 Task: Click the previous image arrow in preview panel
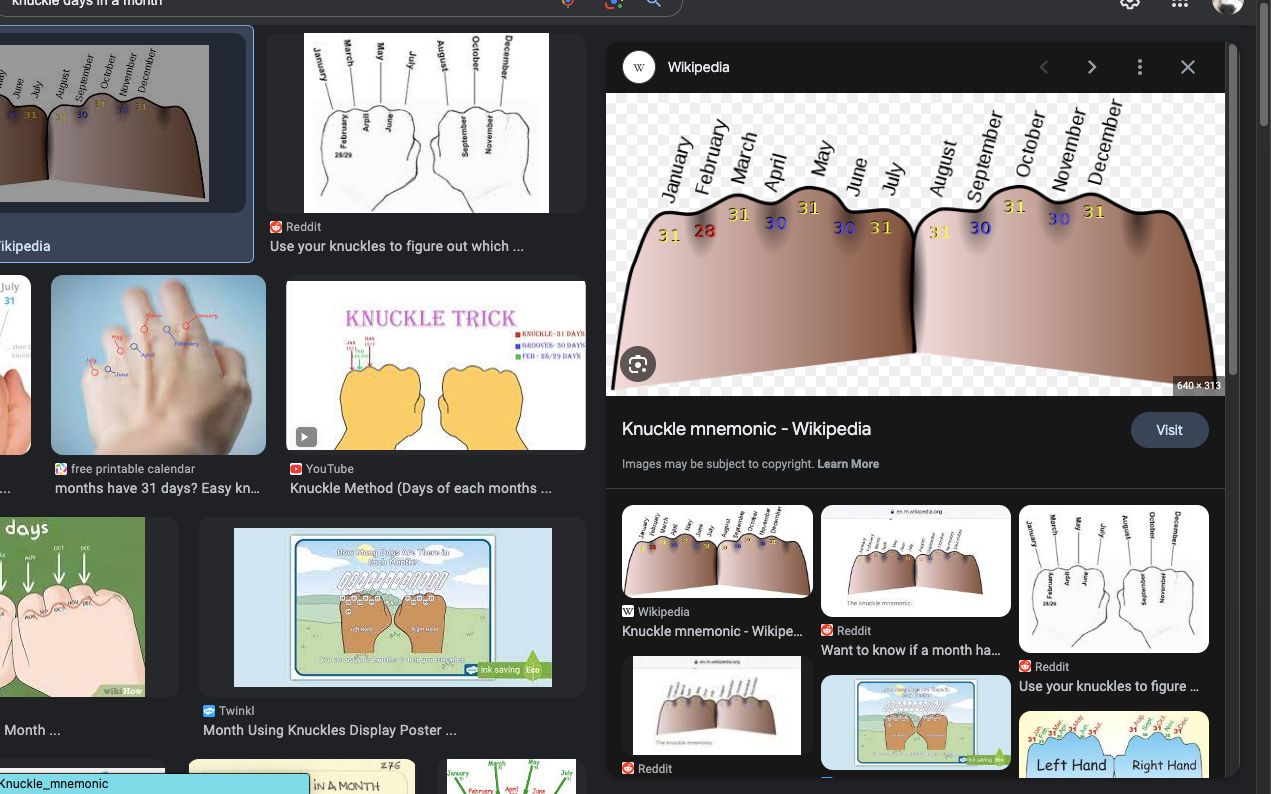click(1044, 67)
